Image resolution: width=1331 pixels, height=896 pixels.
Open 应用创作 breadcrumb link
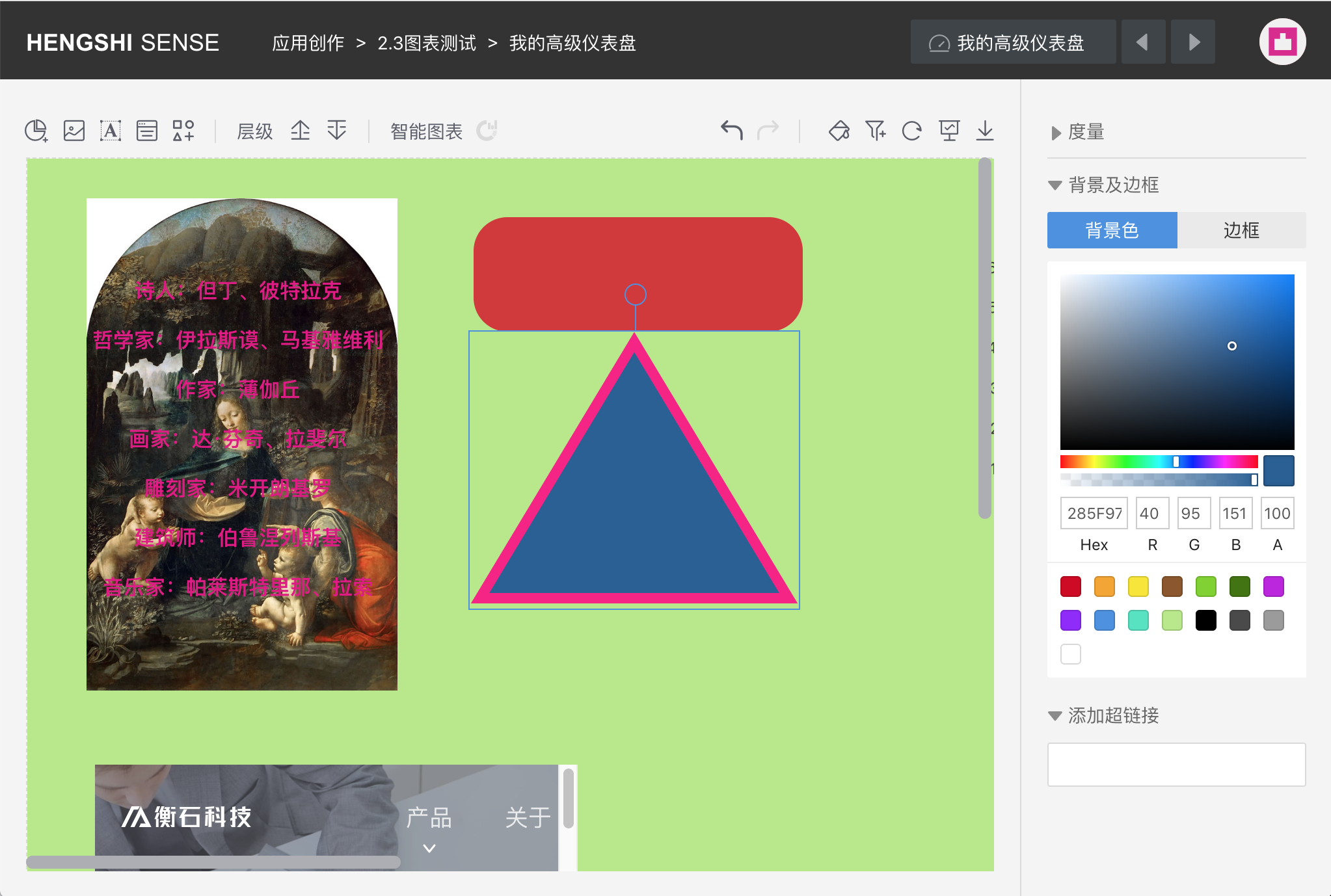(x=308, y=43)
